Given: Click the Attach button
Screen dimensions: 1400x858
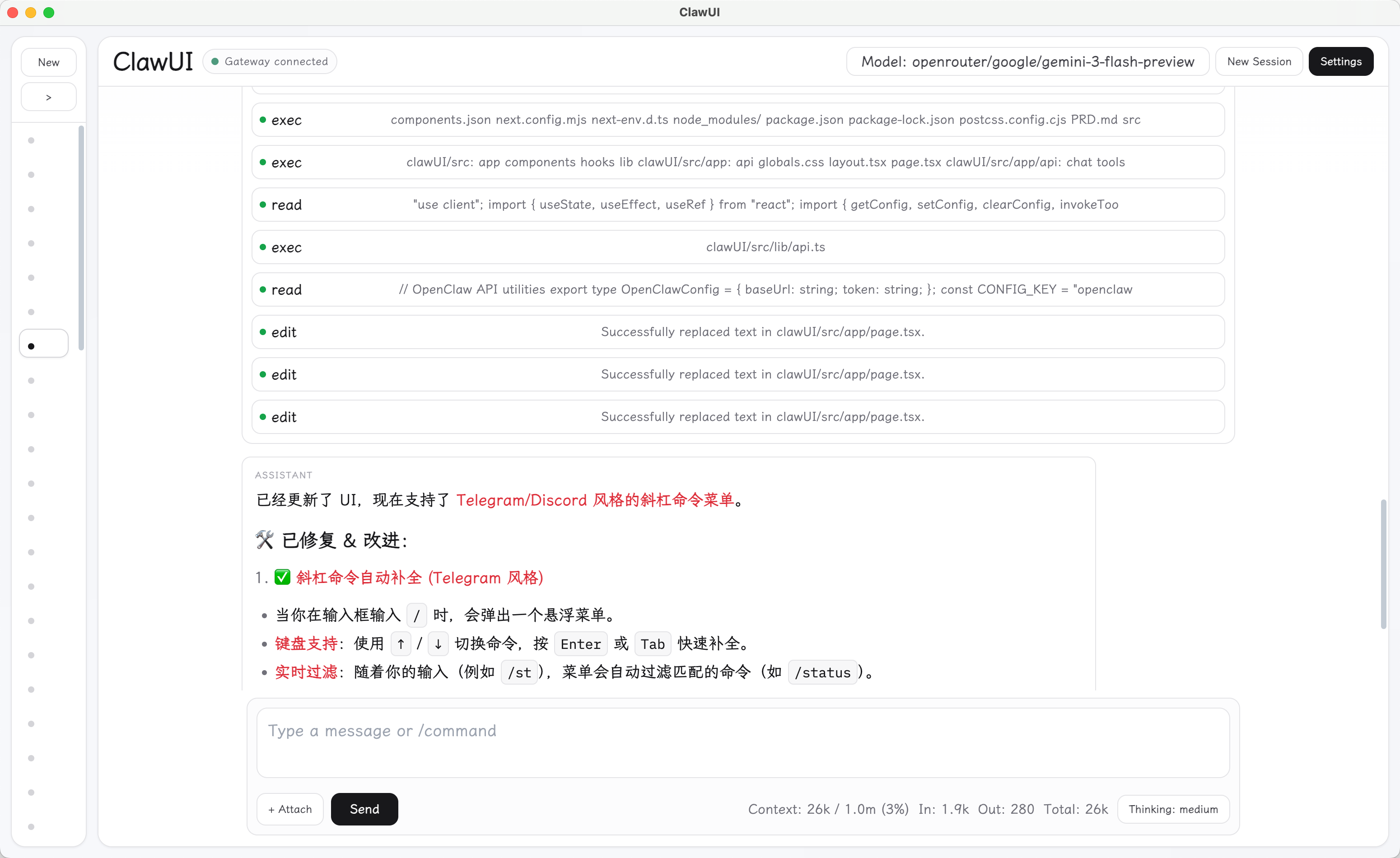Looking at the screenshot, I should 289,809.
